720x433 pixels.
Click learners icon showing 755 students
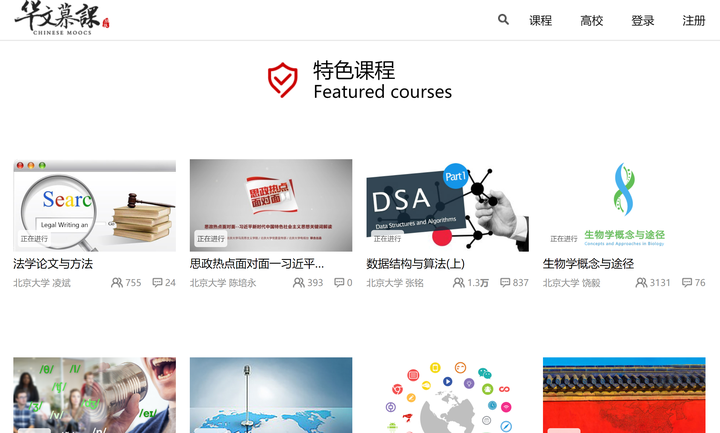[117, 282]
